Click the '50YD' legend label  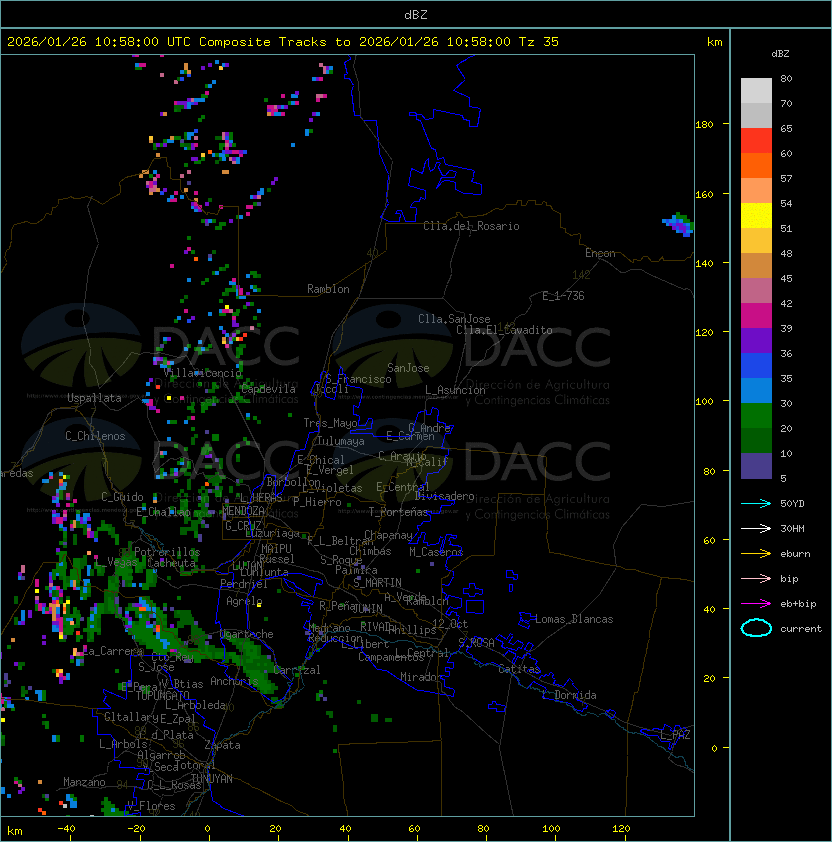coord(792,503)
